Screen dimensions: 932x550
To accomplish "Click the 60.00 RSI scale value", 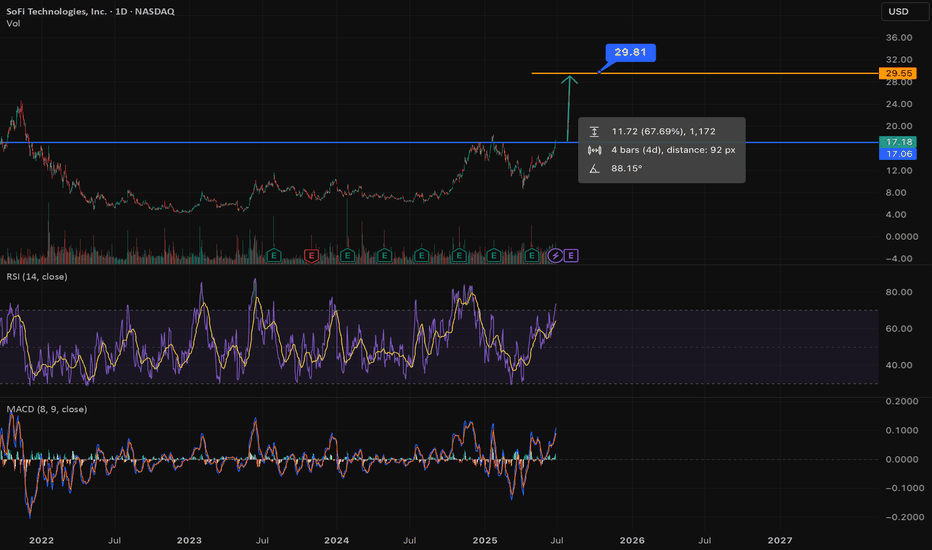I will click(x=899, y=329).
